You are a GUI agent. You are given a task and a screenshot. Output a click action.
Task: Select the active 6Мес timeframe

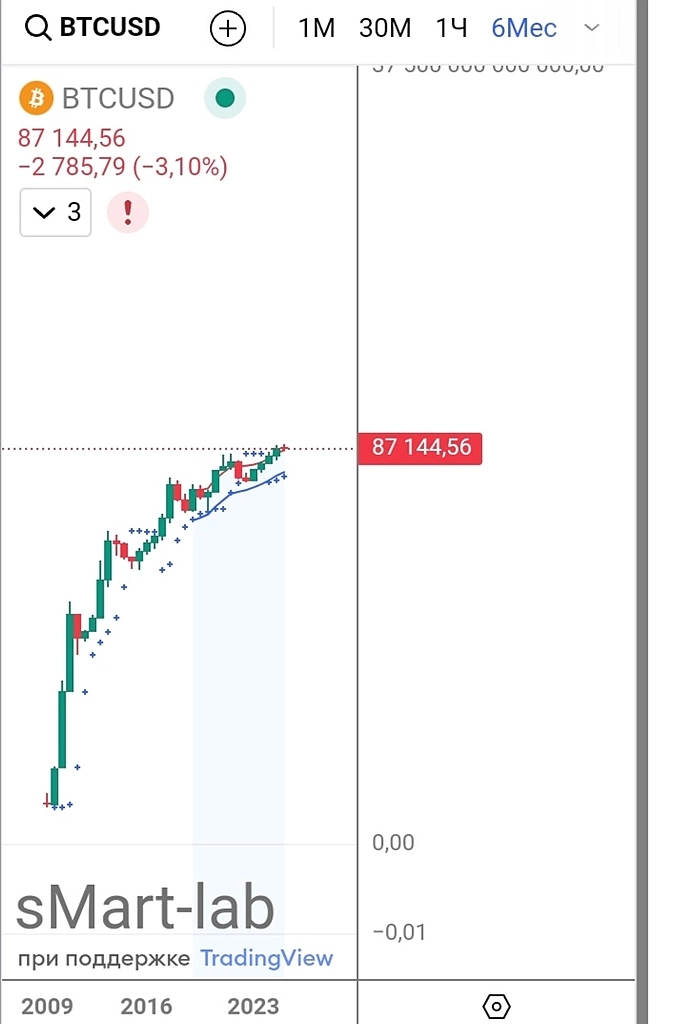click(523, 28)
